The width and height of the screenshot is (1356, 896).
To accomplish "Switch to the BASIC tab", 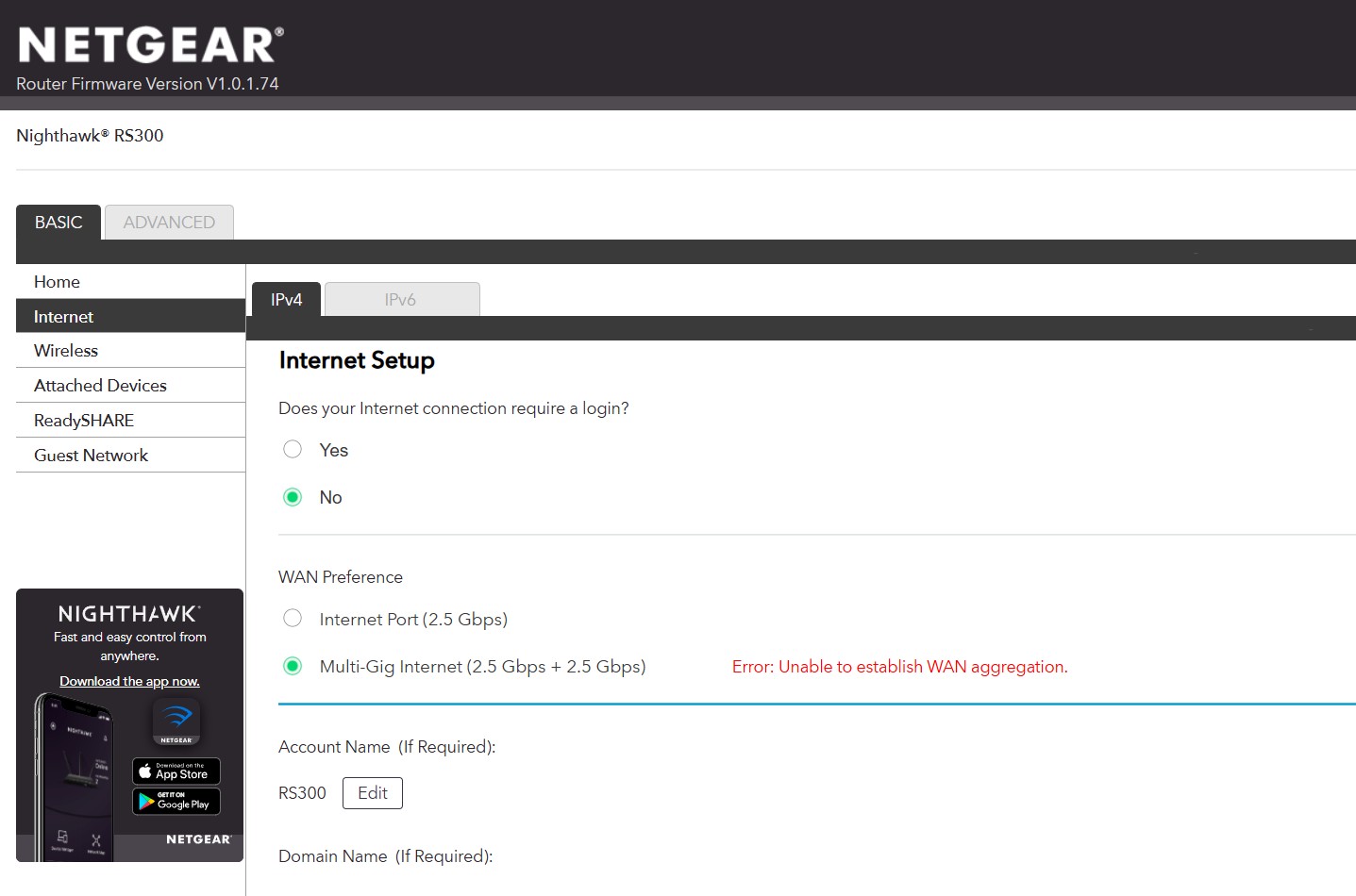I will click(59, 223).
